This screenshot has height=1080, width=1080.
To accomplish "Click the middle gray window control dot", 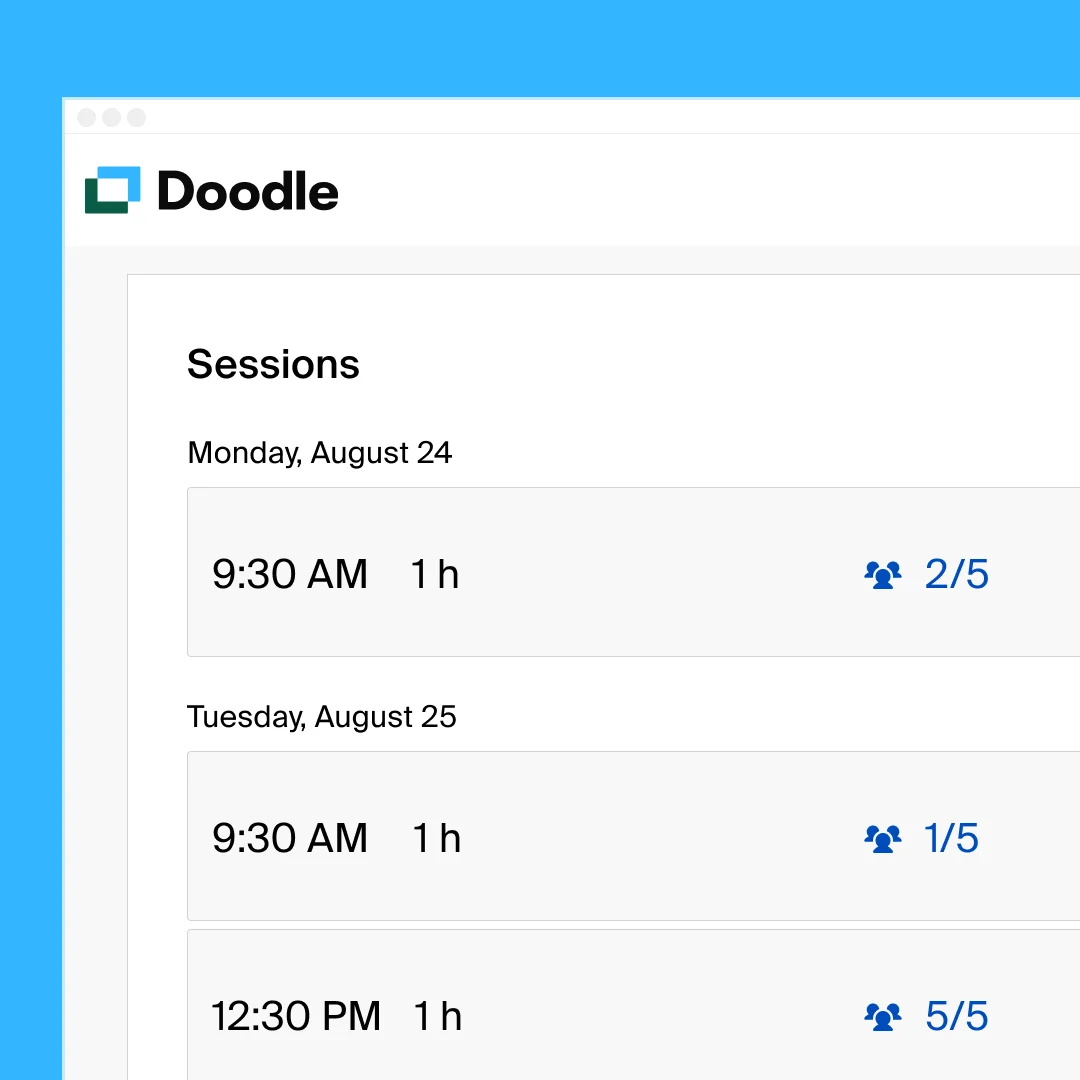I will pos(112,118).
